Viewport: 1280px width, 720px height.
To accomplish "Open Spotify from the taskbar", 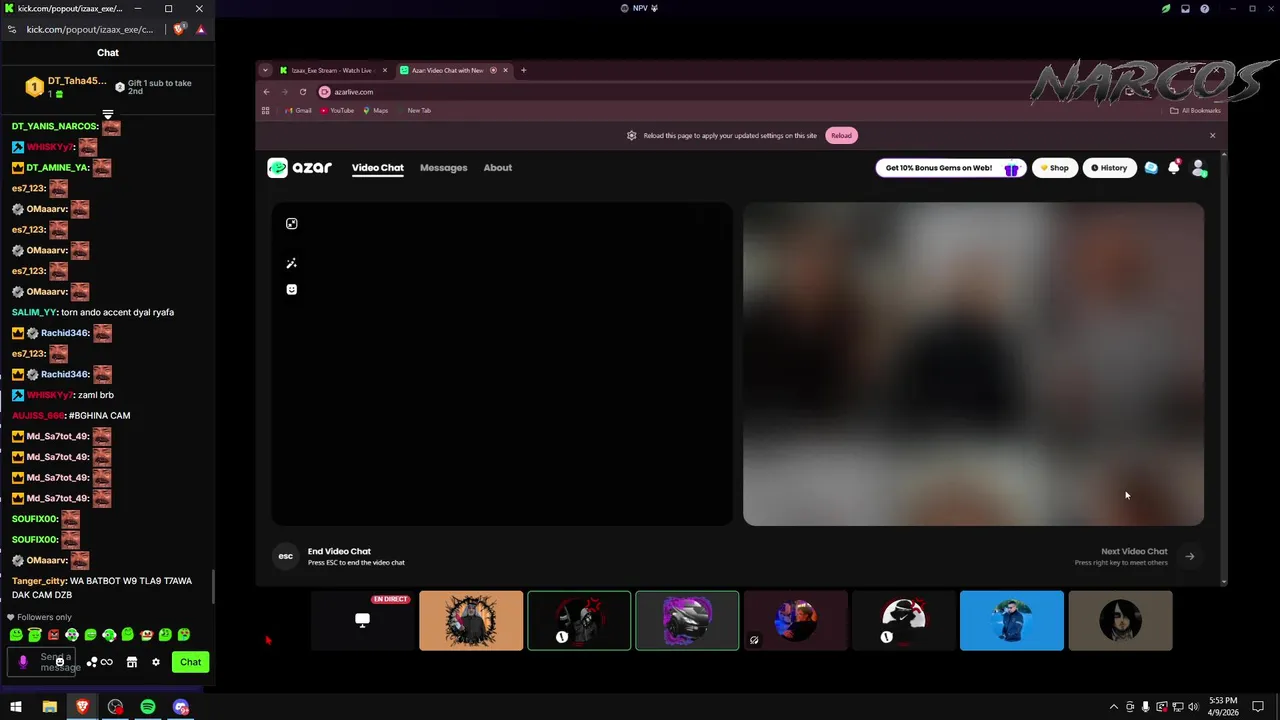I will point(148,707).
